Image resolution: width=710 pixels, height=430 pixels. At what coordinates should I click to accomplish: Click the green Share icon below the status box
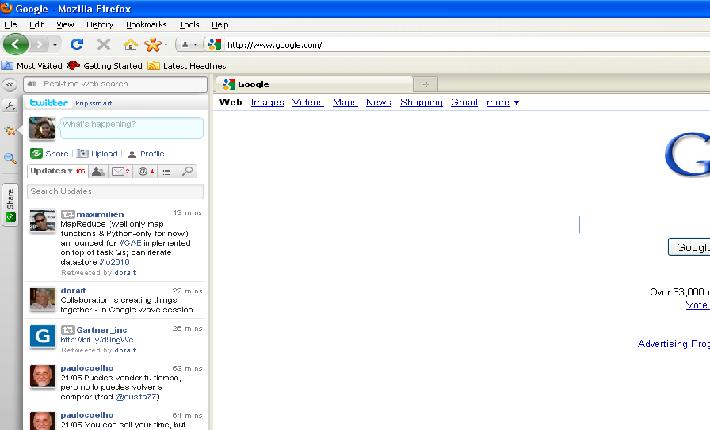coord(37,153)
